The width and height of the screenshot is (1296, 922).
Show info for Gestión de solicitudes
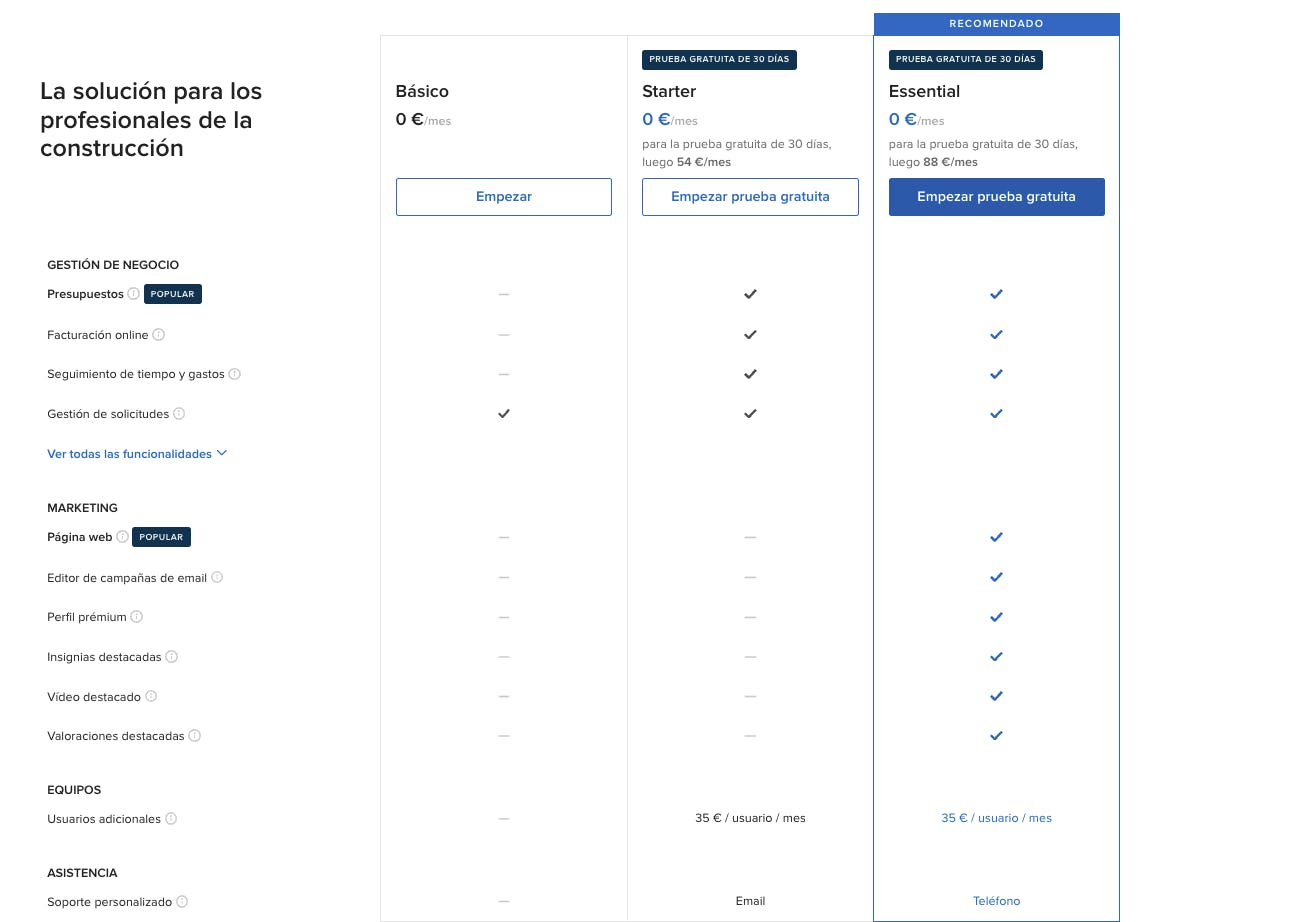(x=179, y=414)
